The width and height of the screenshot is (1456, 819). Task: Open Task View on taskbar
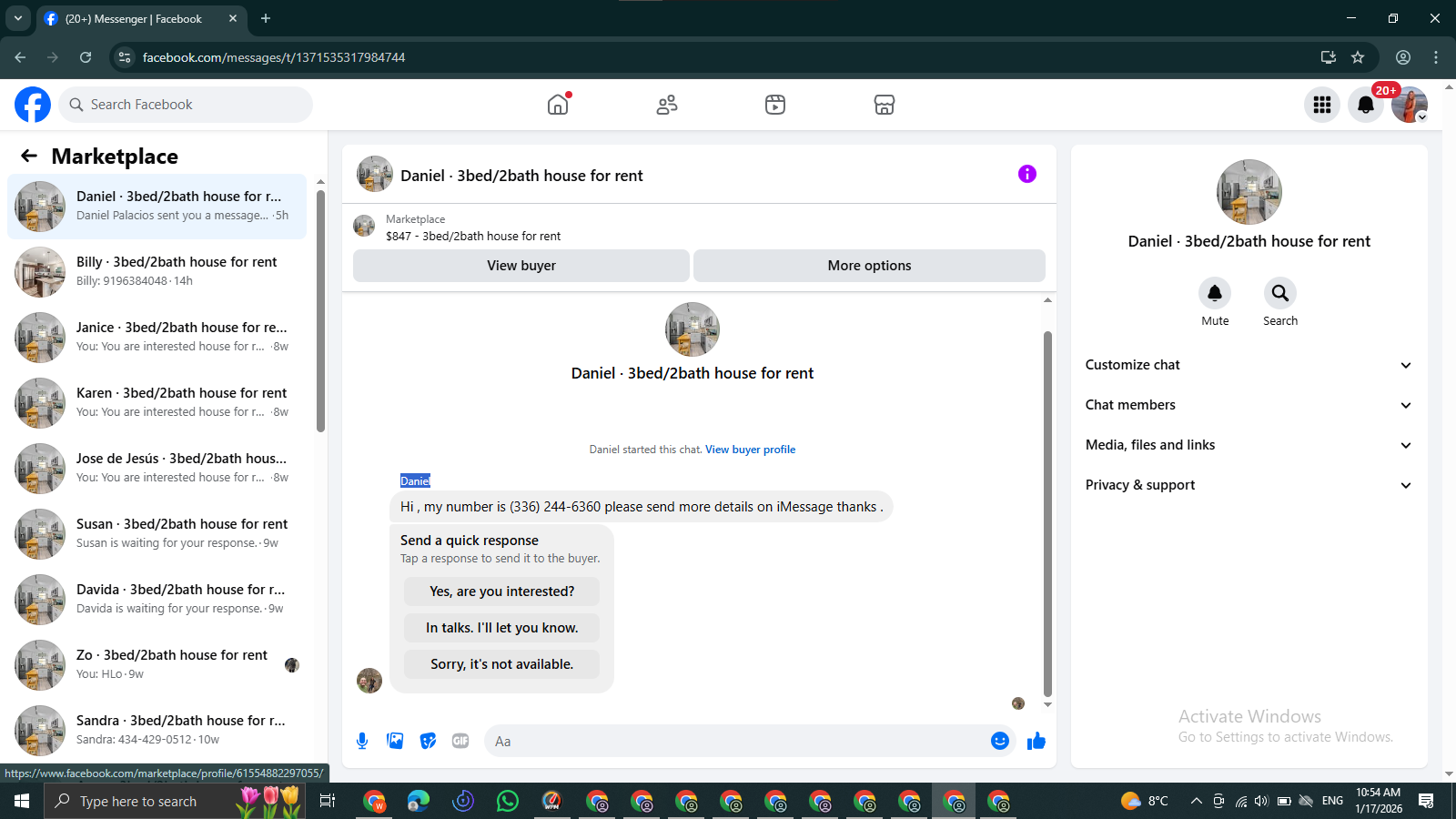pyautogui.click(x=328, y=801)
